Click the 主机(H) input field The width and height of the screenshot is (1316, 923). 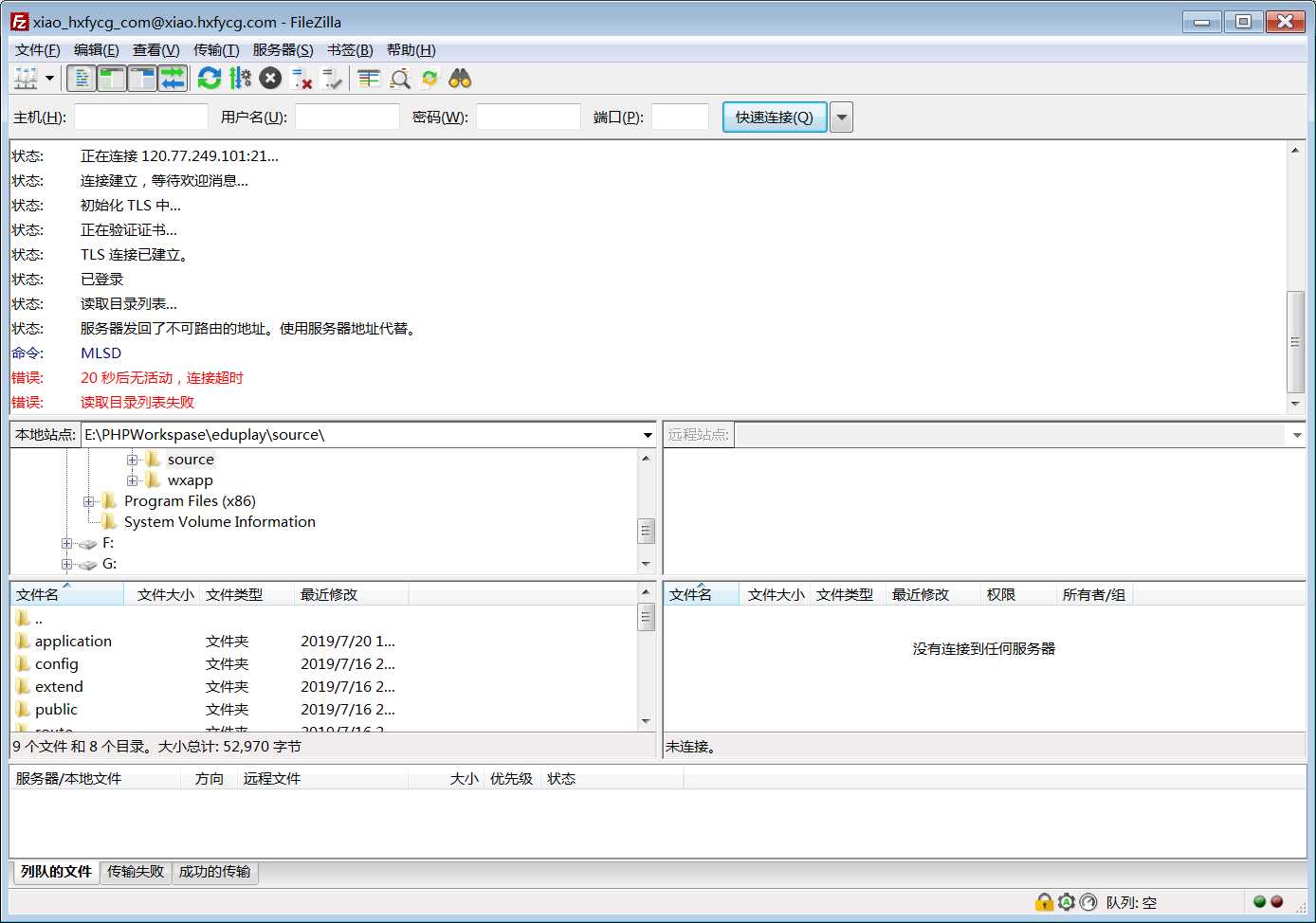pyautogui.click(x=140, y=118)
